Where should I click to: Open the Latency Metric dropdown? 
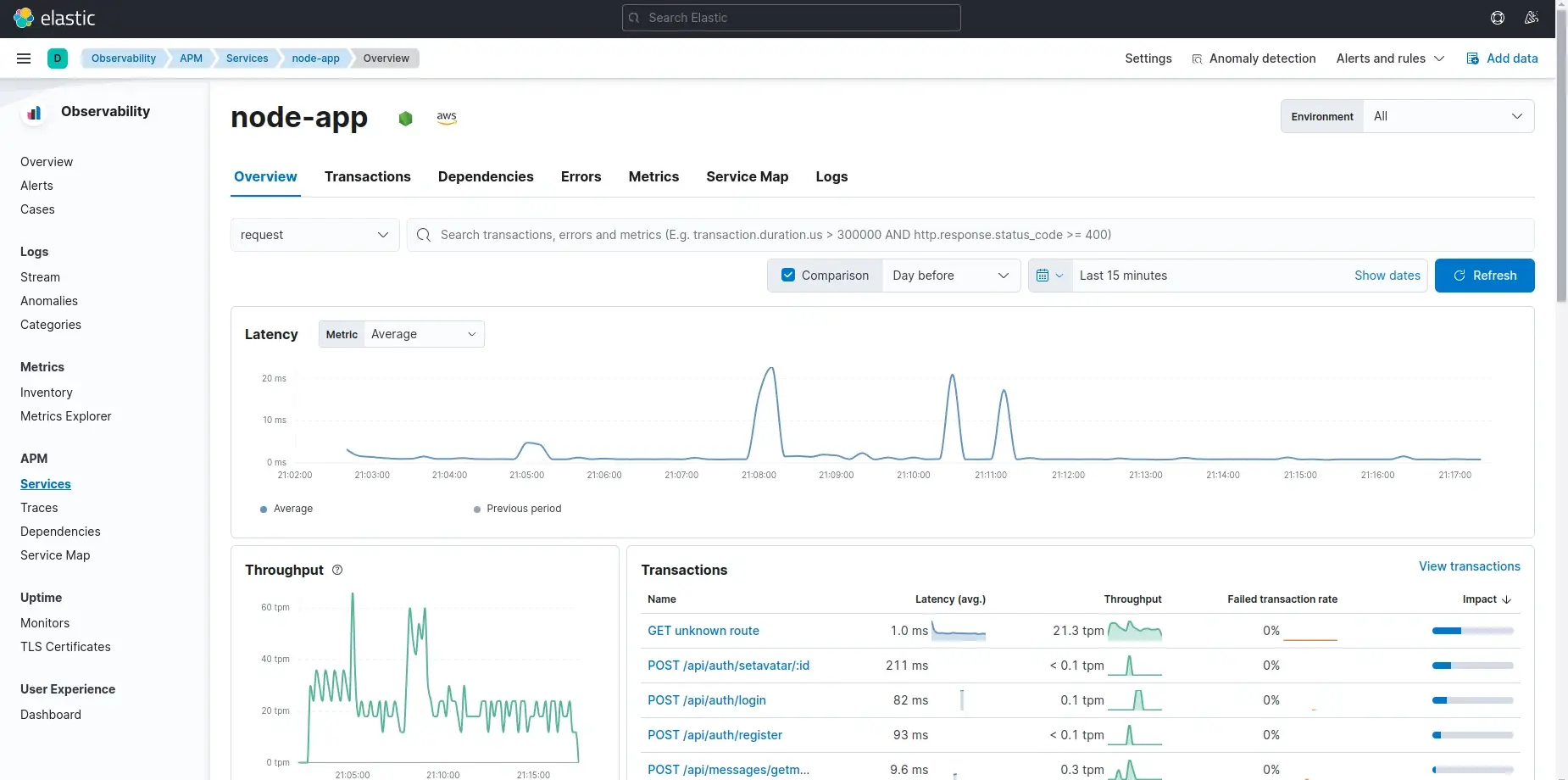pyautogui.click(x=424, y=334)
